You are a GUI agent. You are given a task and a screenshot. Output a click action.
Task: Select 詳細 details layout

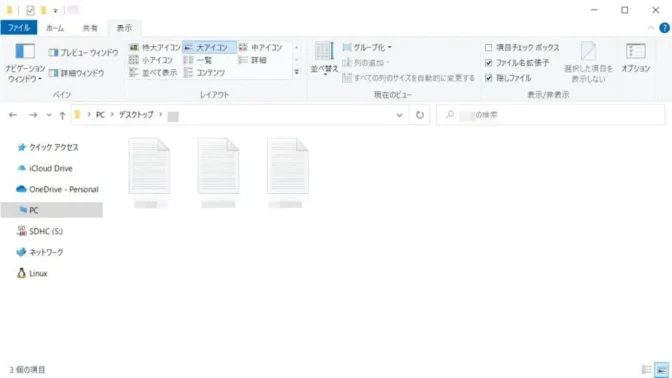(x=253, y=60)
